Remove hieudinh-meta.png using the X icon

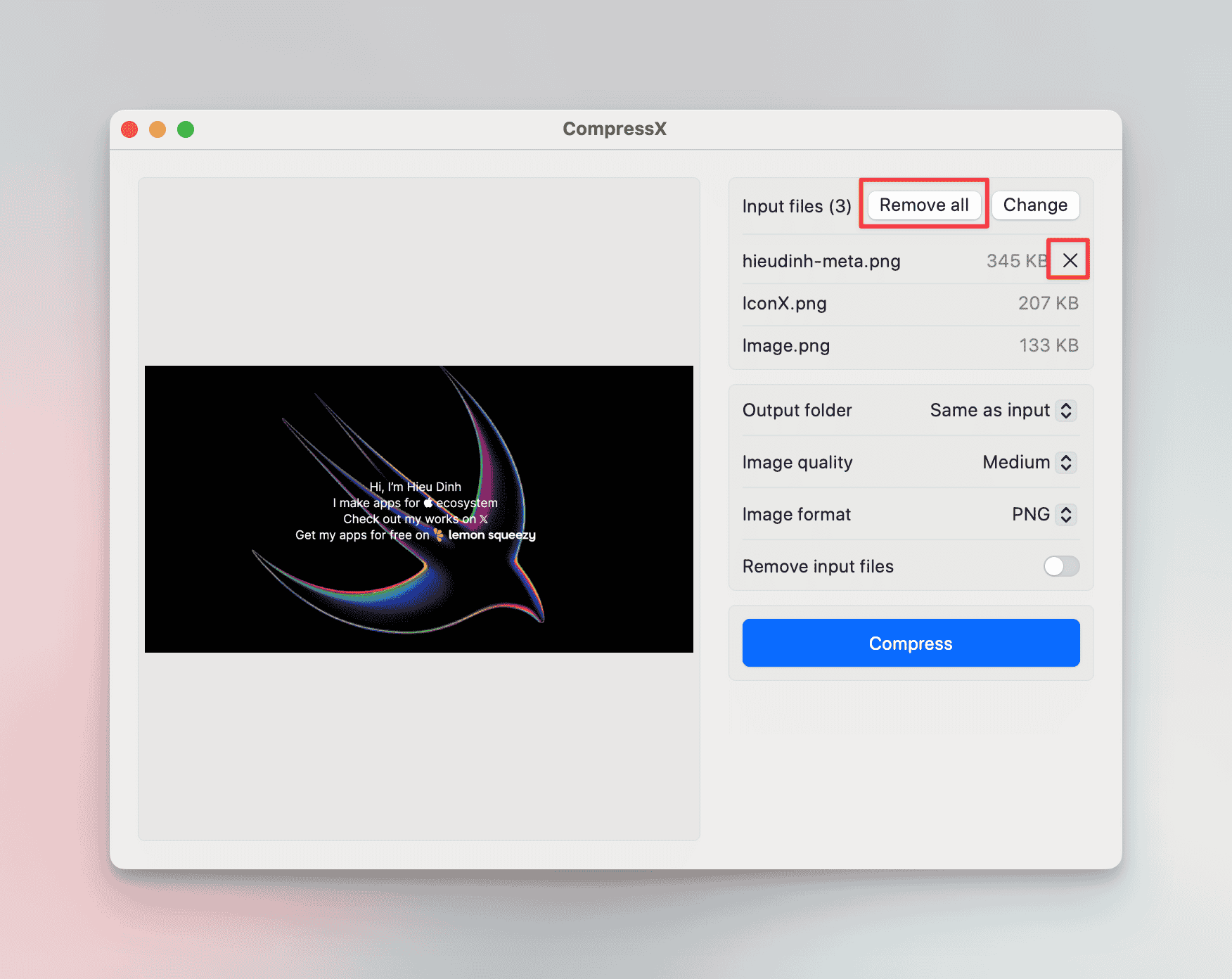pos(1069,260)
